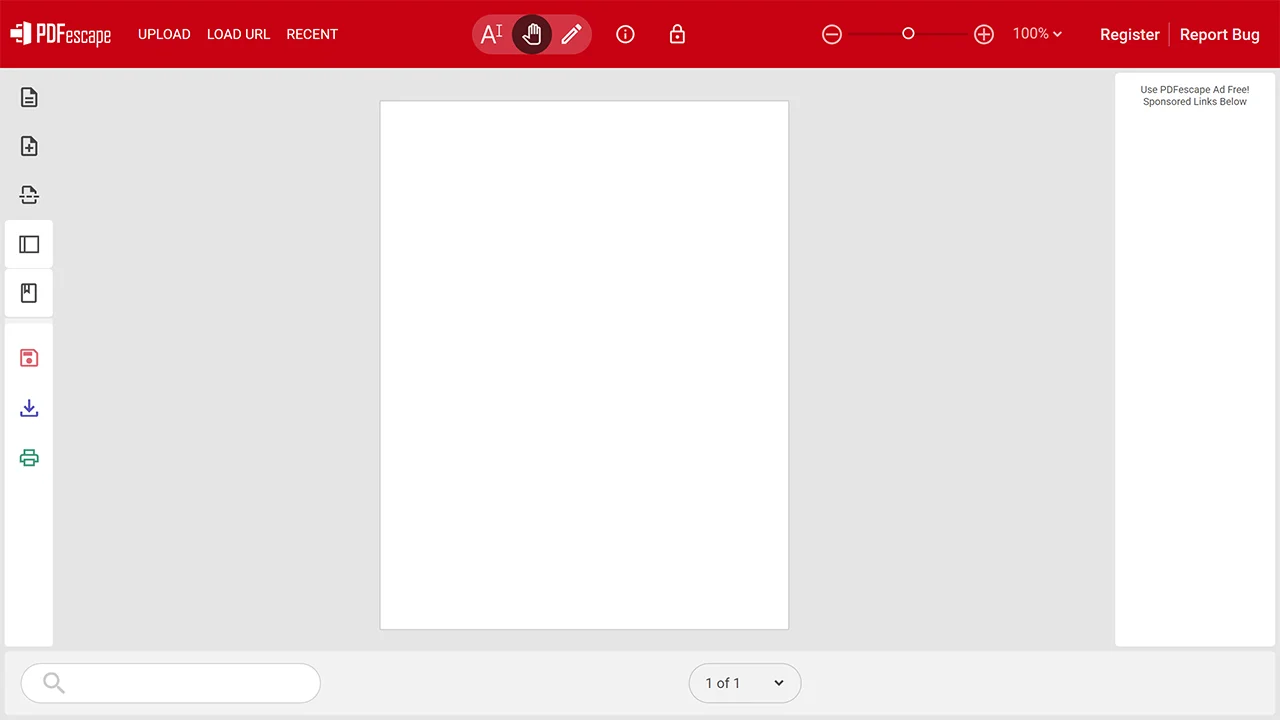Open the LOAD URL menu
The image size is (1280, 720).
point(238,34)
